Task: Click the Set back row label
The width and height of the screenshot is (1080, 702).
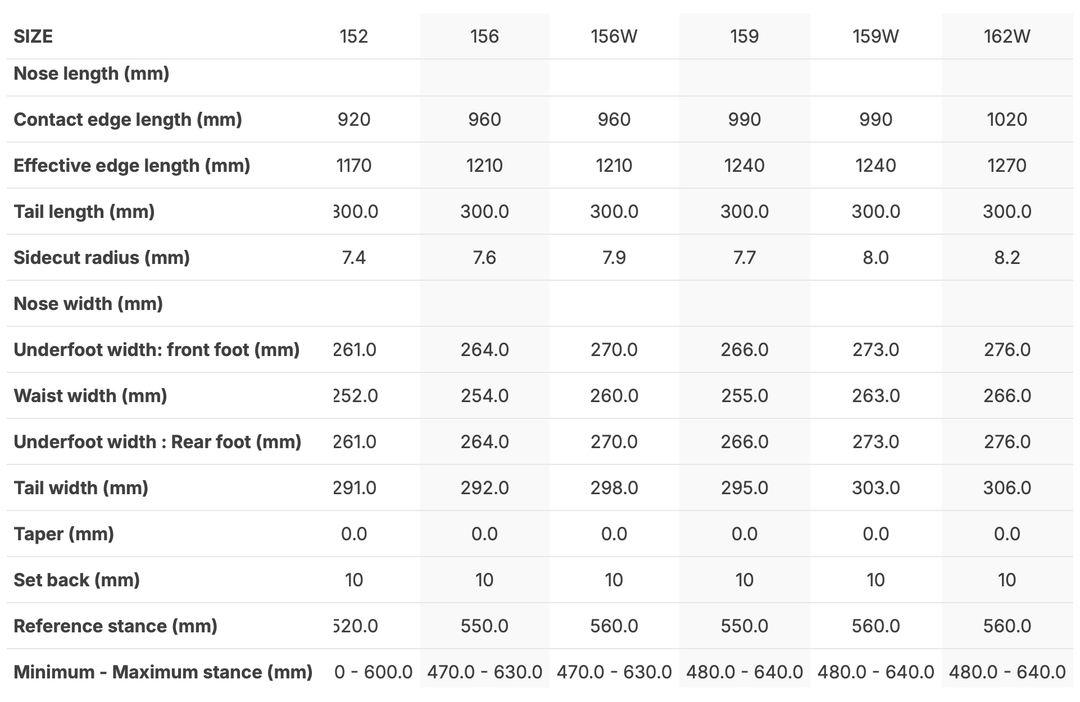Action: point(77,579)
